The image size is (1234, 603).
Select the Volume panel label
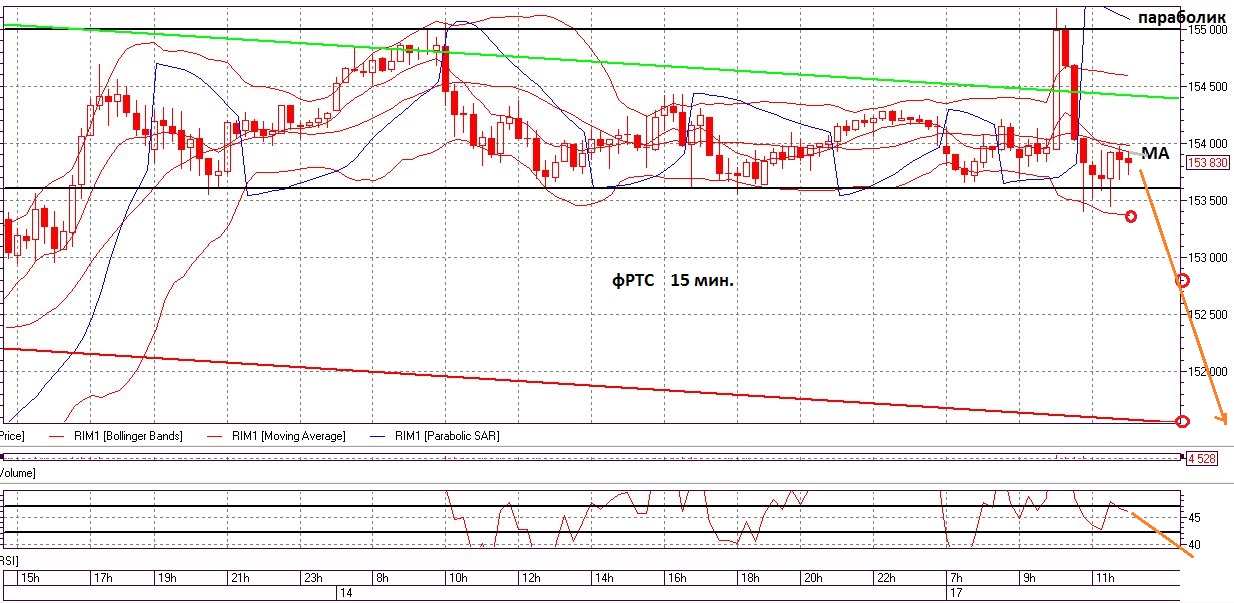point(17,471)
